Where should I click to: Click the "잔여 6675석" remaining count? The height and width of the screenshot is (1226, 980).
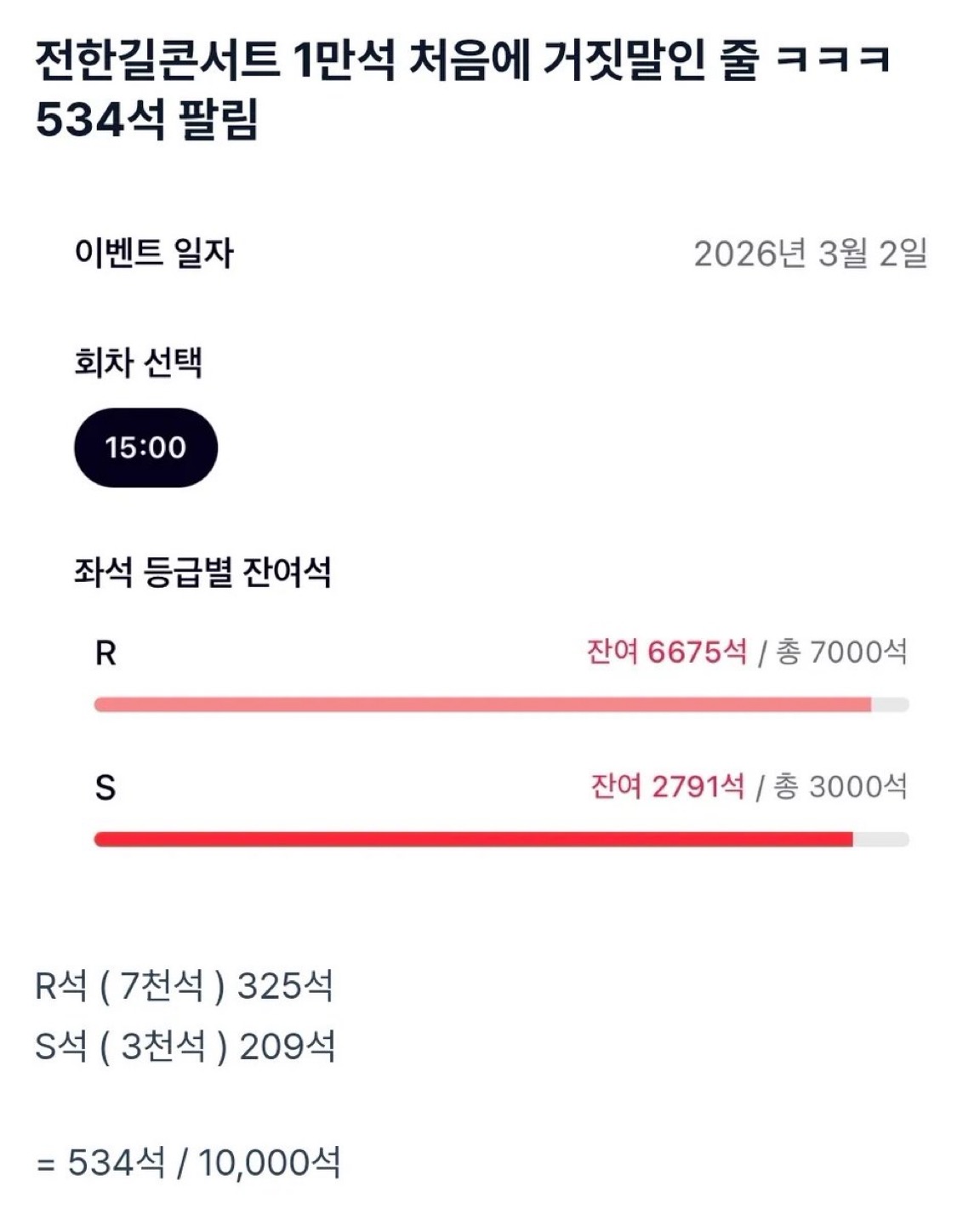click(x=667, y=653)
